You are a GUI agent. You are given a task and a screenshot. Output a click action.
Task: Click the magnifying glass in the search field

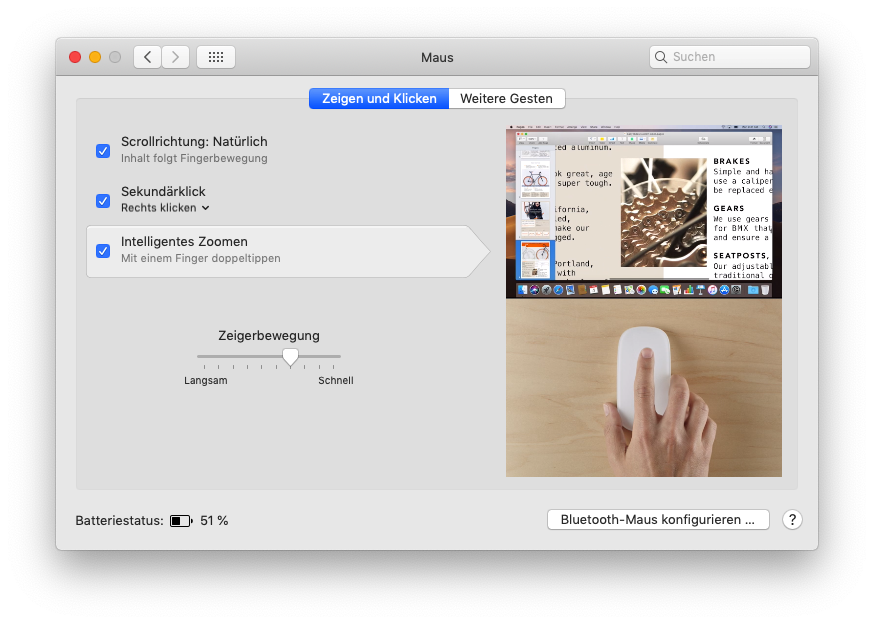[x=662, y=57]
